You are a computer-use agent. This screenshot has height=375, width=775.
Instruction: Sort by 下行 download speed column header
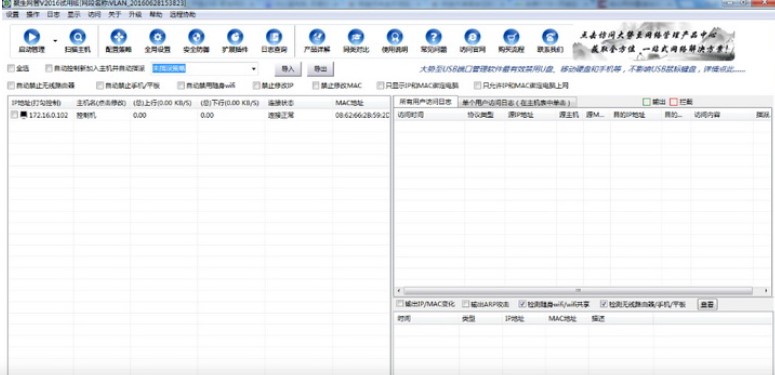tap(231, 103)
